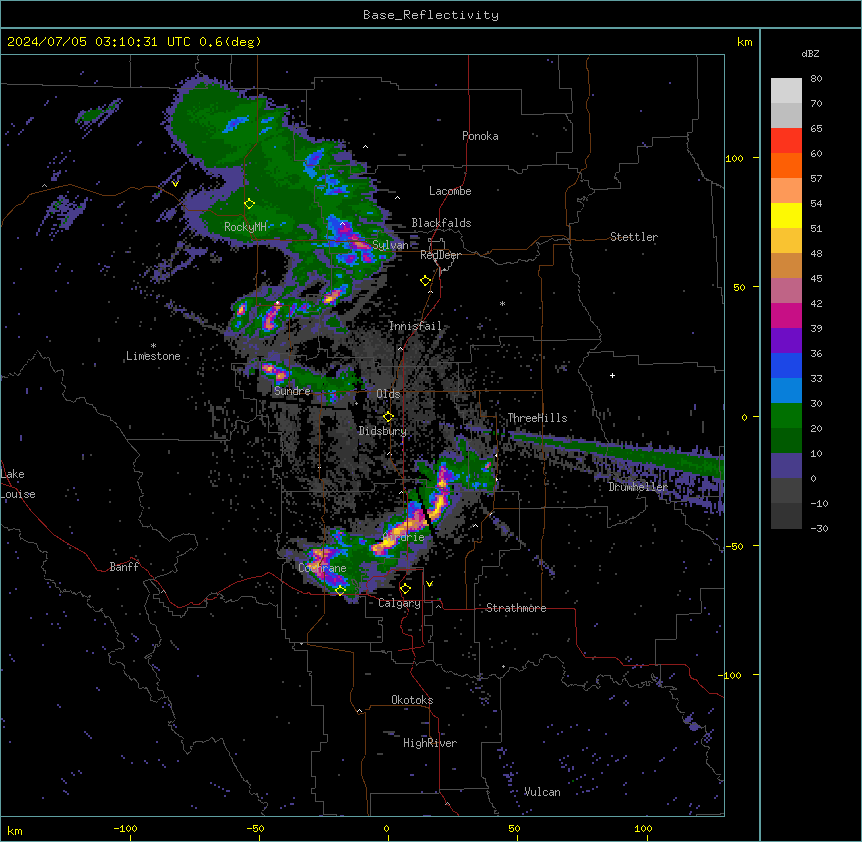Viewport: 862px width, 842px height.
Task: Click the magenta 39 dBZ color swatch
Action: tap(786, 315)
